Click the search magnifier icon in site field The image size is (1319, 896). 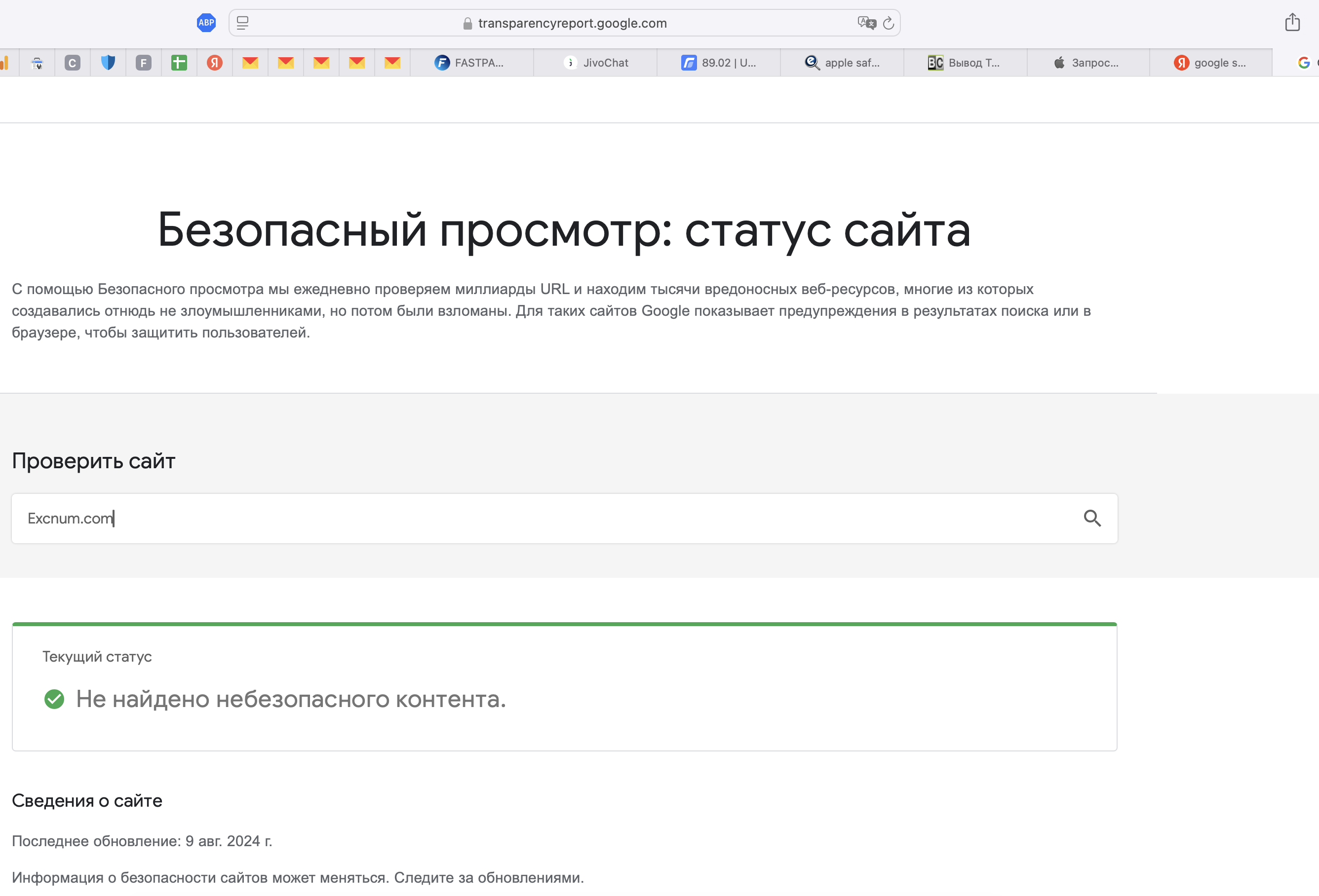pyautogui.click(x=1091, y=518)
